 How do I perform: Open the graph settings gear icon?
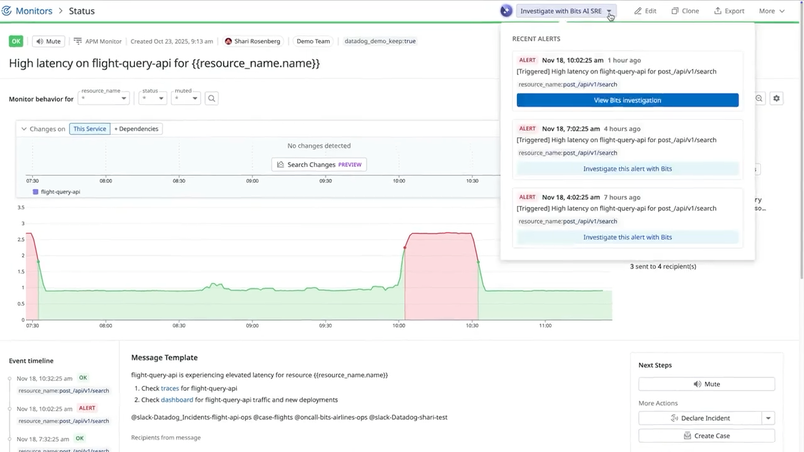[x=776, y=98]
